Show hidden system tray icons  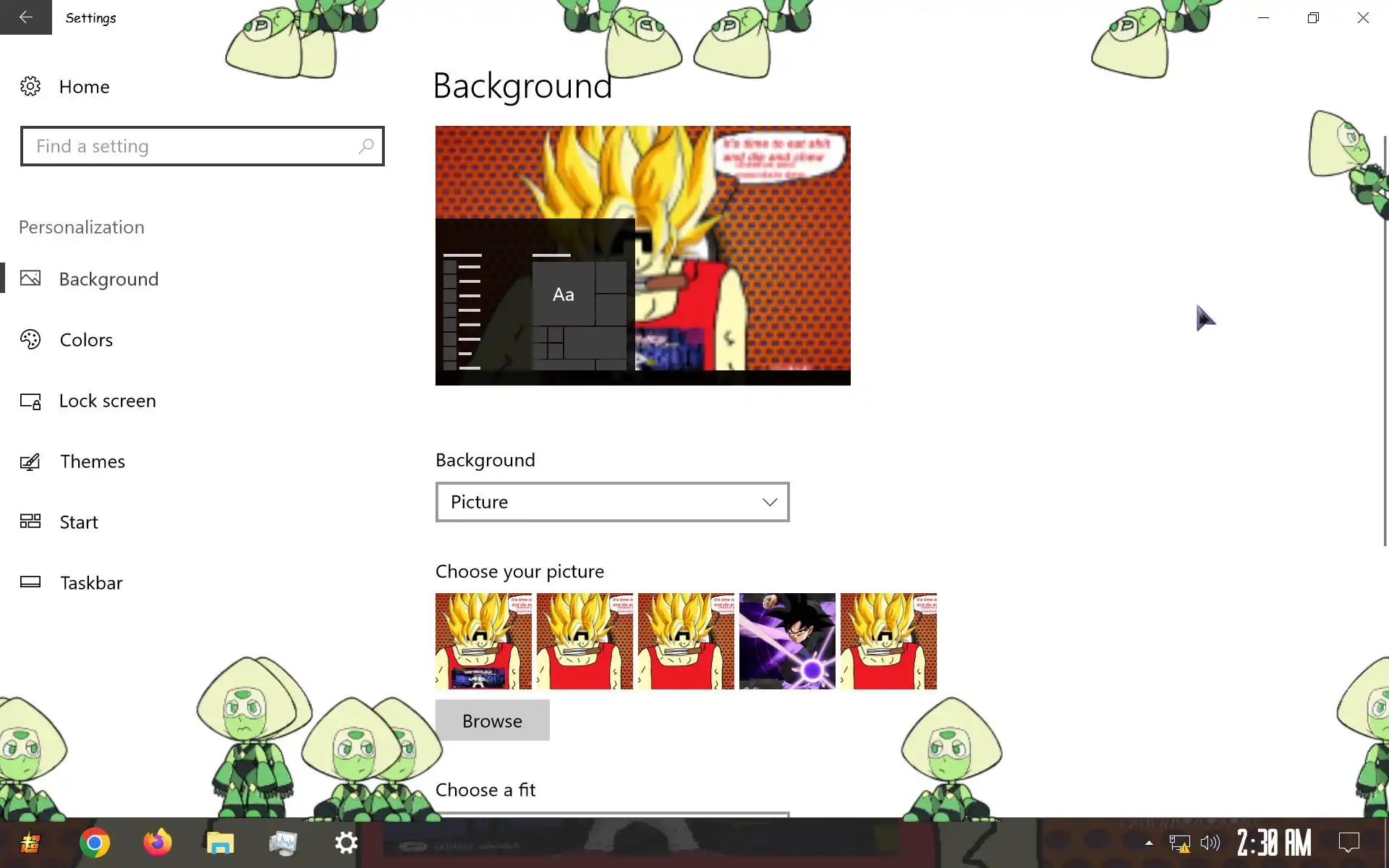[x=1149, y=843]
